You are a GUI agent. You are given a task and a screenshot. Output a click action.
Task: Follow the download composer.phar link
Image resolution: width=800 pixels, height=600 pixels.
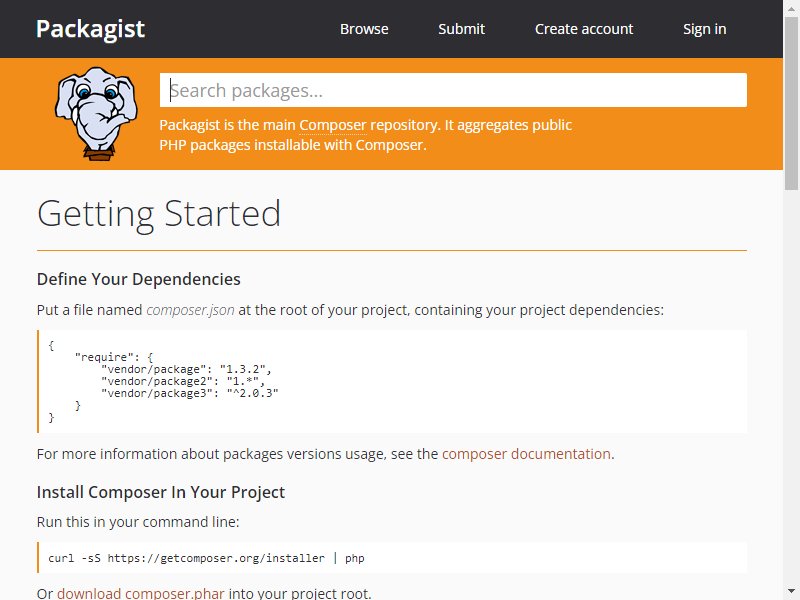click(x=141, y=593)
